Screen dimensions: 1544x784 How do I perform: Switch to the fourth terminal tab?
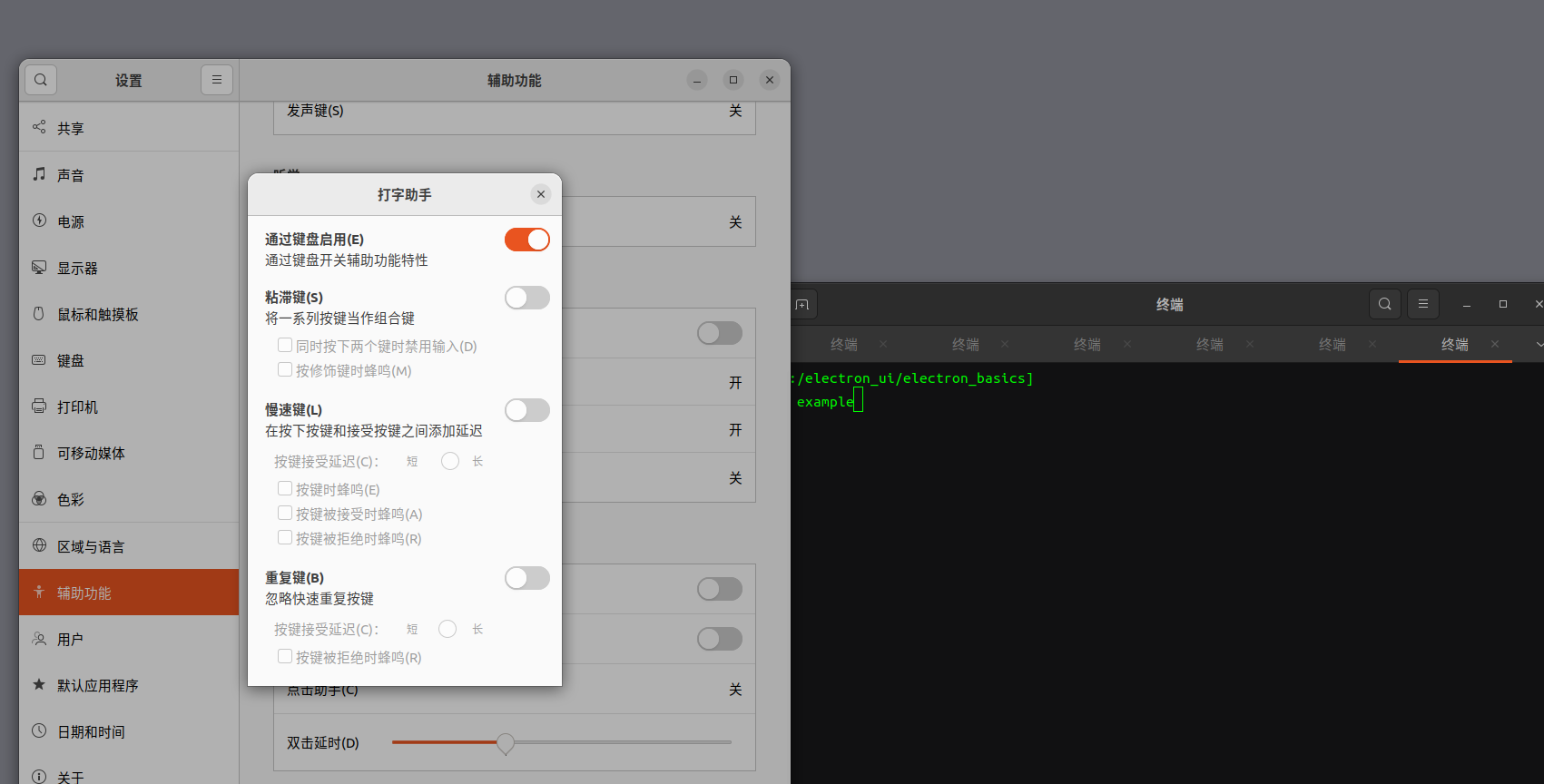(1210, 345)
